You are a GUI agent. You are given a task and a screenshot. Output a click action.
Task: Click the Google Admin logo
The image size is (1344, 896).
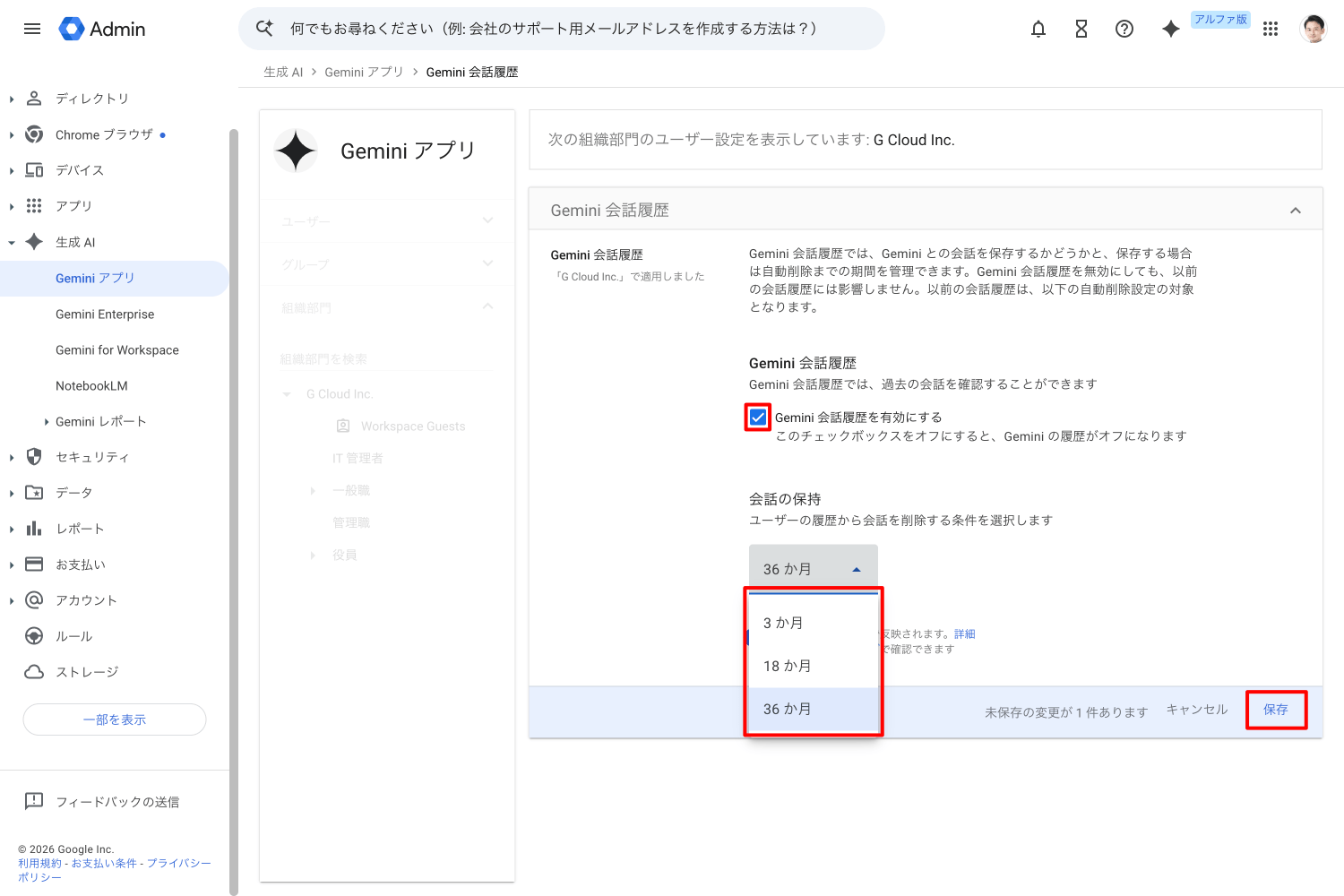[x=101, y=29]
